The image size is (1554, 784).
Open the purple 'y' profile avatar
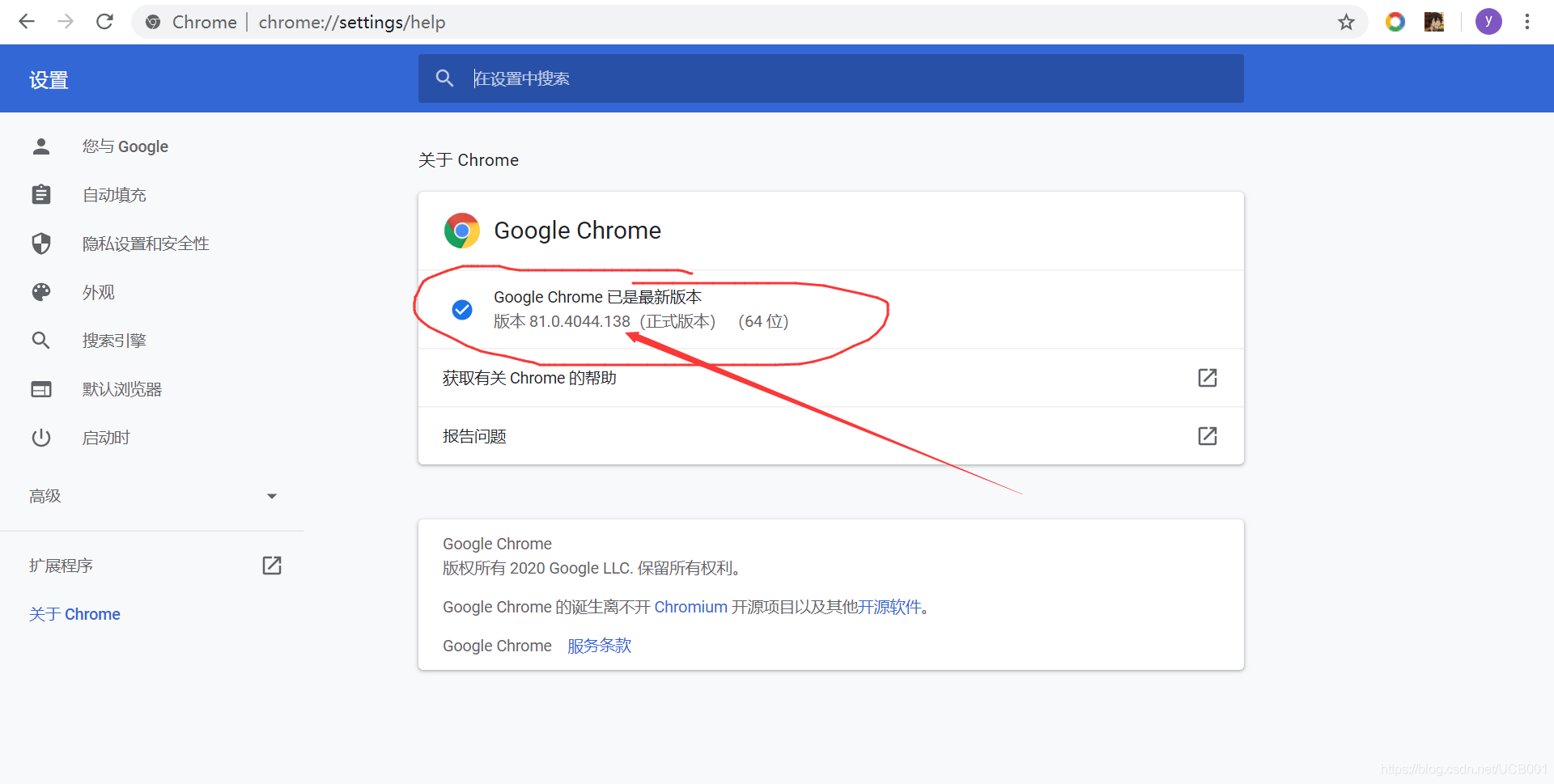1488,22
